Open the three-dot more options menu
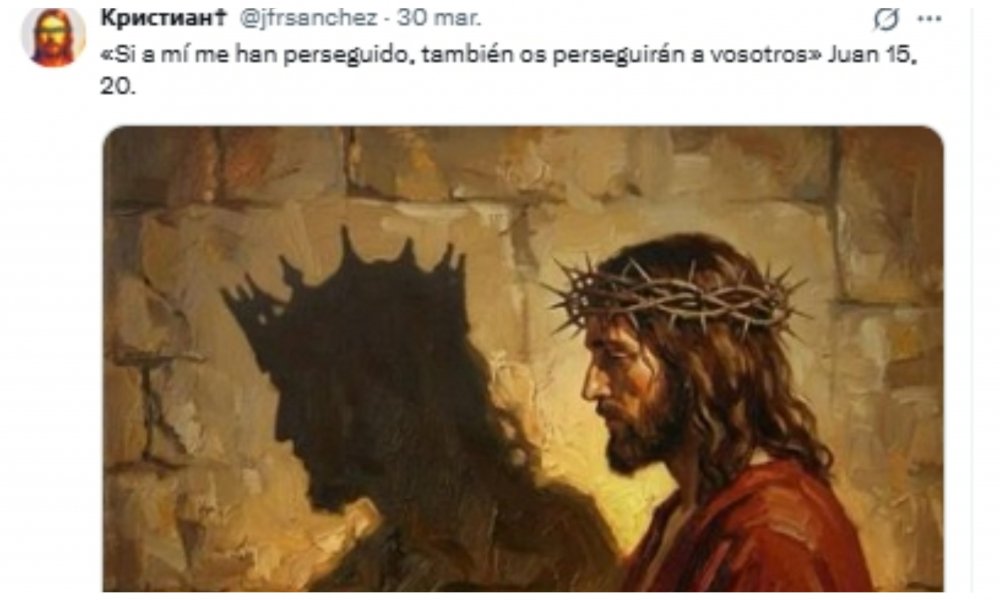1000x600 pixels. (929, 19)
